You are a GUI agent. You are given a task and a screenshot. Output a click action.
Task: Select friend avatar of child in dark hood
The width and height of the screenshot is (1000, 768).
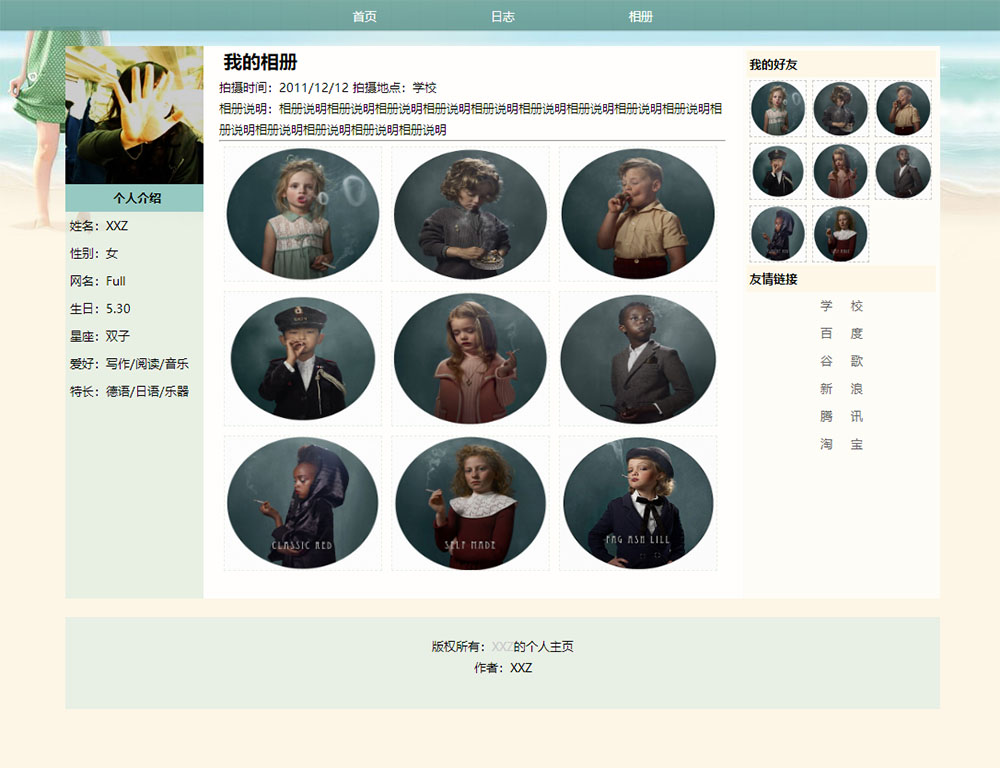coord(778,233)
